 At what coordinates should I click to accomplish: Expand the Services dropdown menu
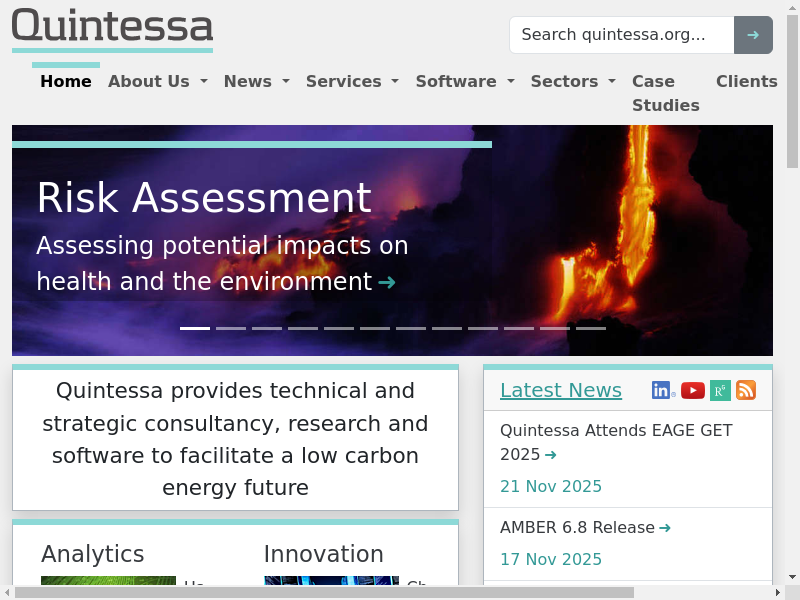point(352,82)
